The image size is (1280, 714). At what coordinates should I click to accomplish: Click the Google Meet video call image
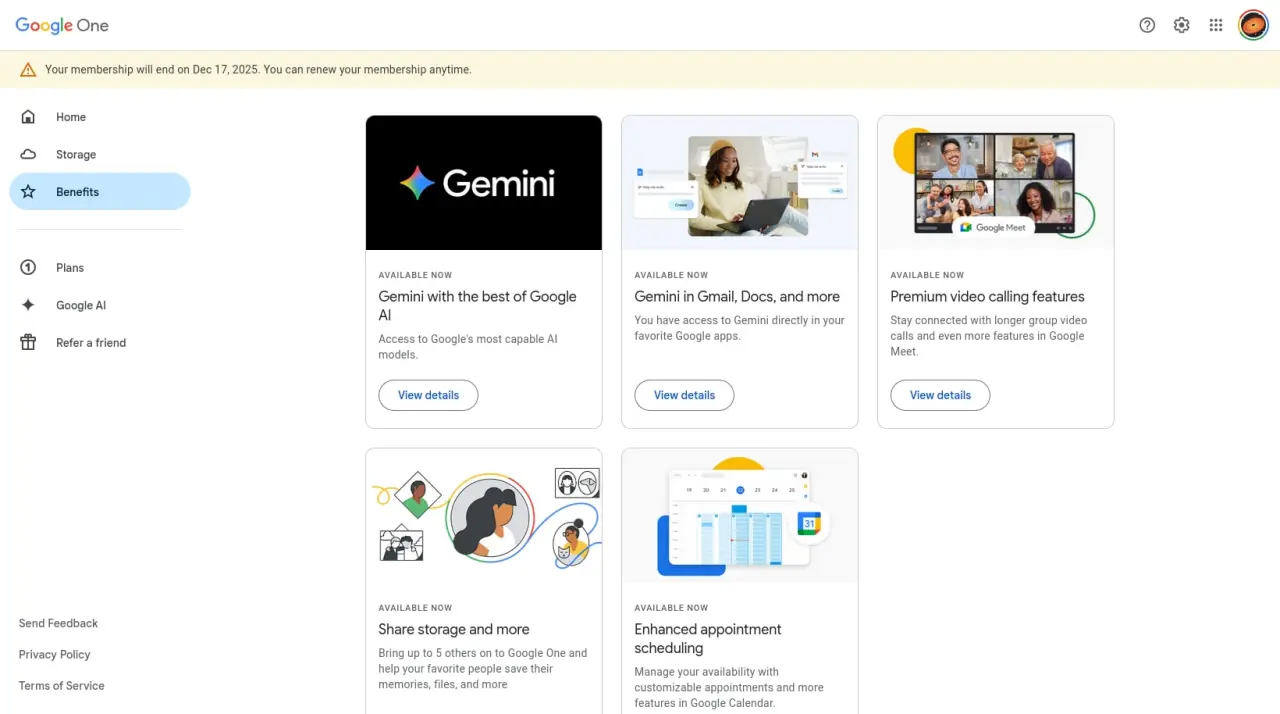click(x=996, y=183)
